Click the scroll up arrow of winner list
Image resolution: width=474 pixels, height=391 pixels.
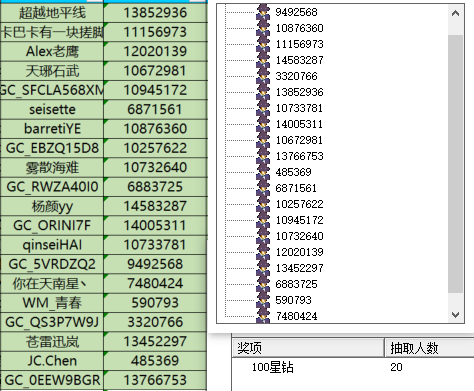tap(455, 14)
